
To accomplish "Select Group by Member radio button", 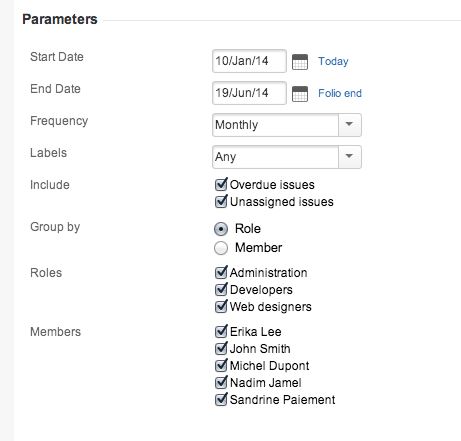I will pos(221,248).
